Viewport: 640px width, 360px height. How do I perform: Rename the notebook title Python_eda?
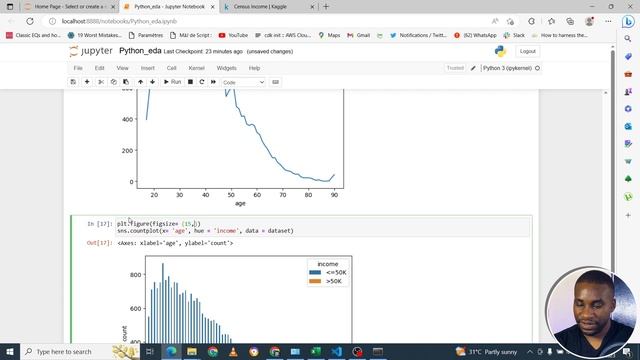140,51
